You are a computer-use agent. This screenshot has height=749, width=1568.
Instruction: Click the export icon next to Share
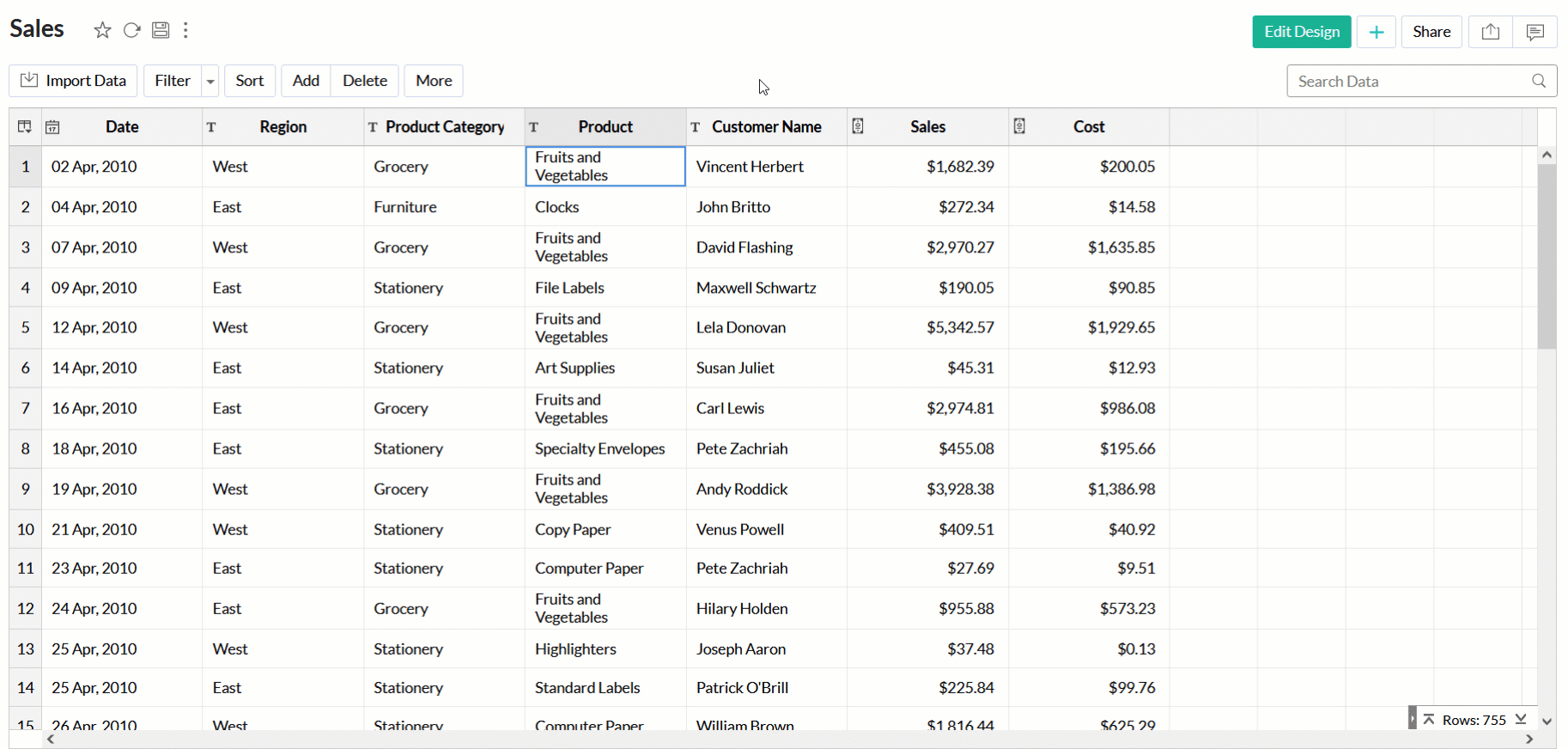(x=1490, y=32)
